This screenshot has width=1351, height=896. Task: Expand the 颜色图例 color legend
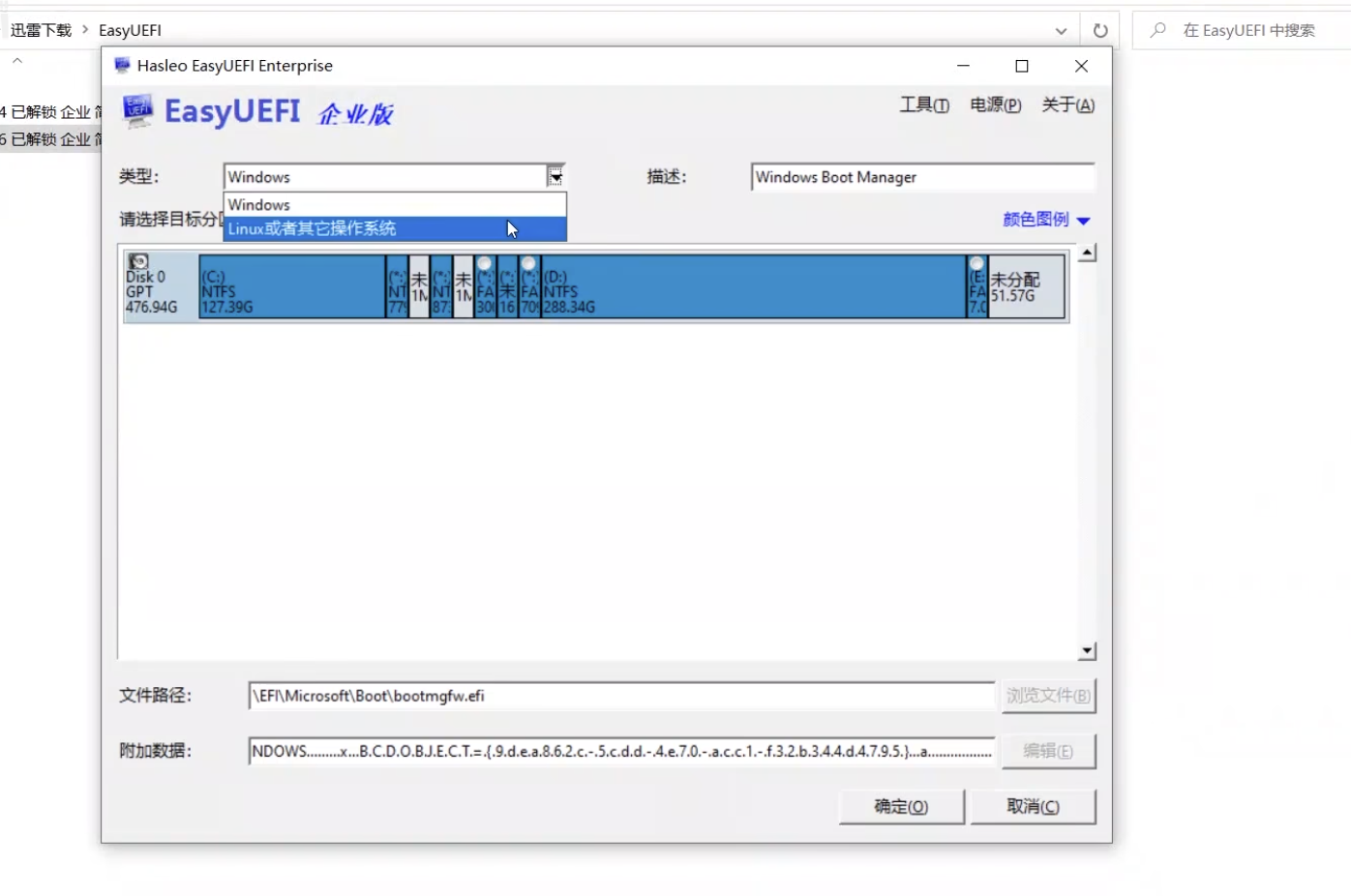[1046, 220]
